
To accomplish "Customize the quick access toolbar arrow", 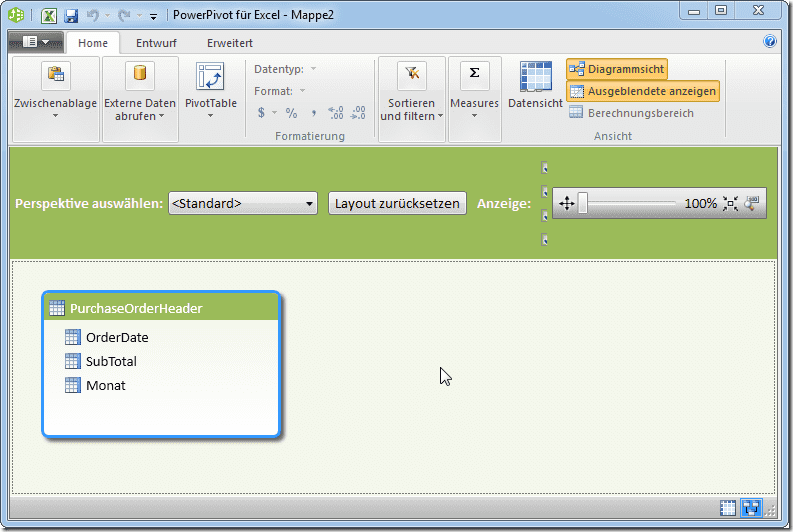I will 153,17.
